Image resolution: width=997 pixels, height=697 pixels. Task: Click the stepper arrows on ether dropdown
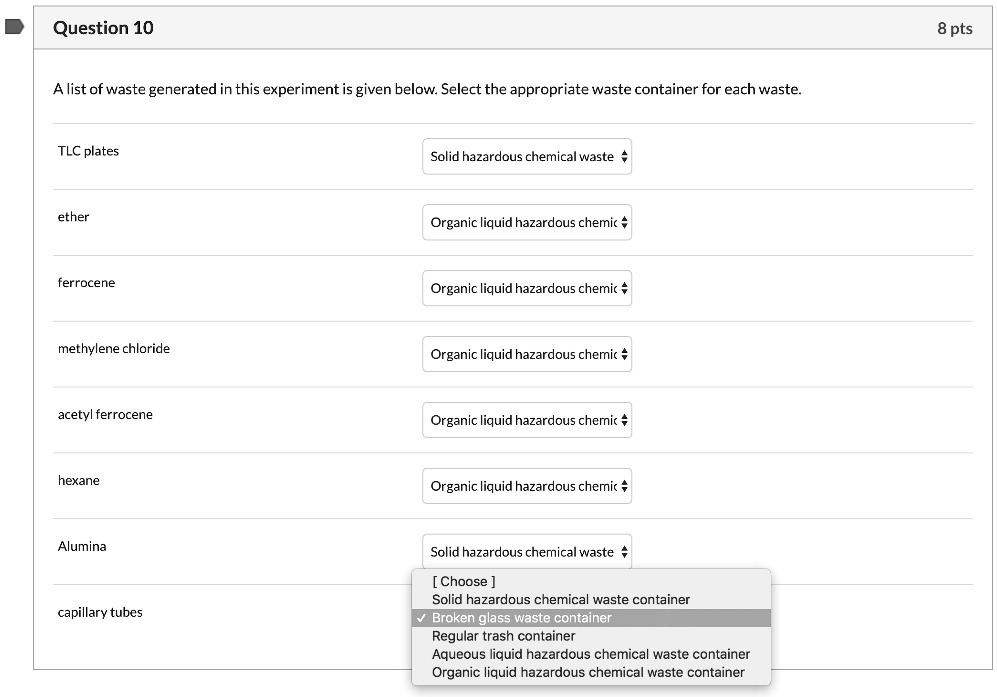624,222
